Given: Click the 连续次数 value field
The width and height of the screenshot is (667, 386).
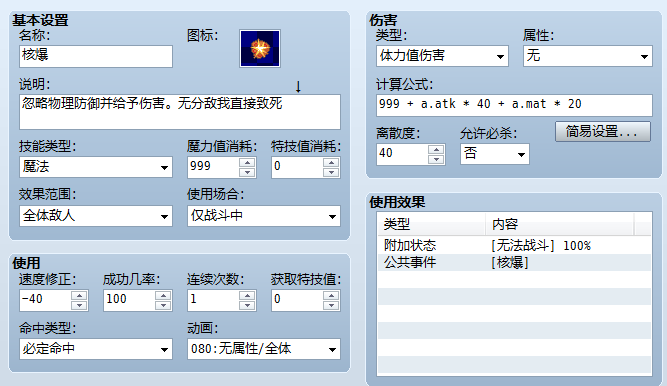Looking at the screenshot, I should pos(214,300).
